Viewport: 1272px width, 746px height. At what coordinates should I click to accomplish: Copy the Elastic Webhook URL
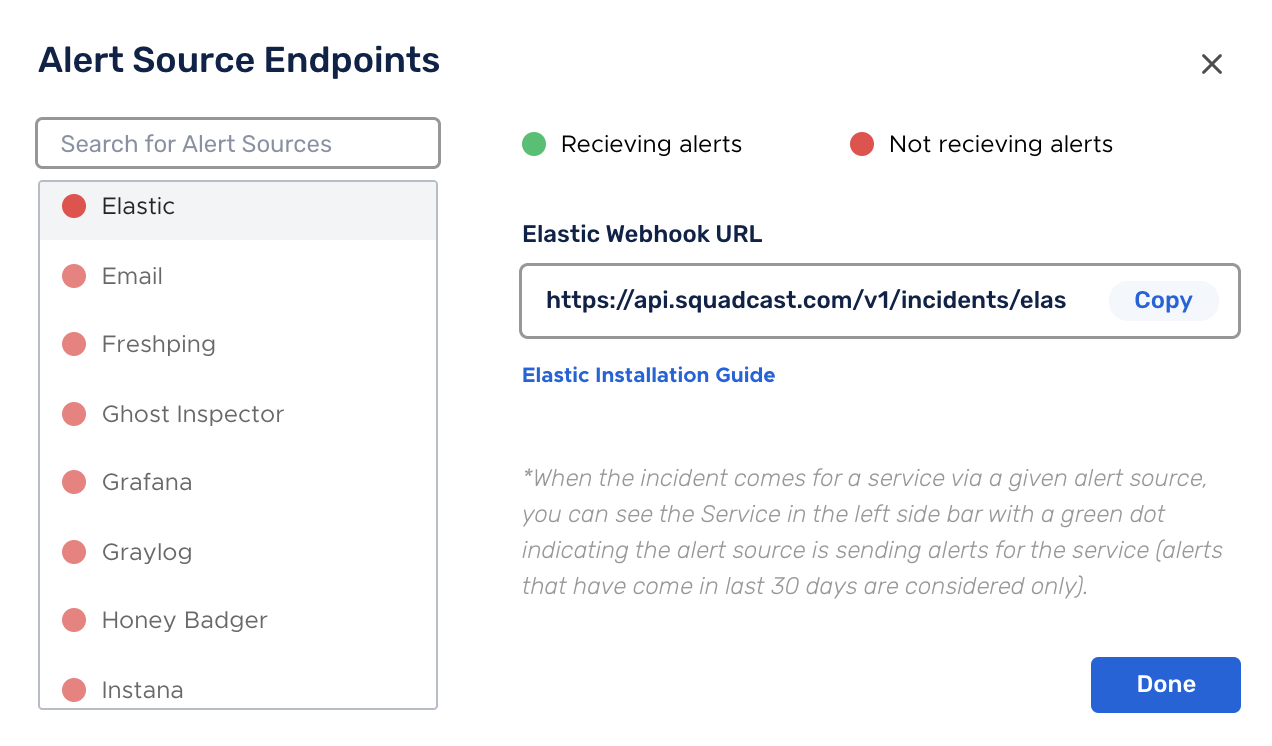[1163, 301]
